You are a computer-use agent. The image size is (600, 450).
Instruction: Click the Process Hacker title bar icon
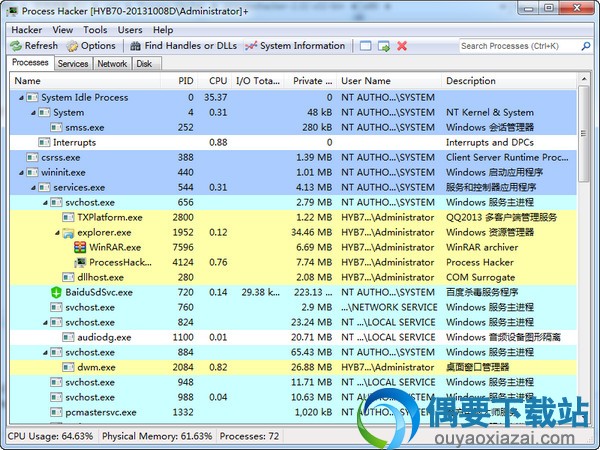(12, 11)
